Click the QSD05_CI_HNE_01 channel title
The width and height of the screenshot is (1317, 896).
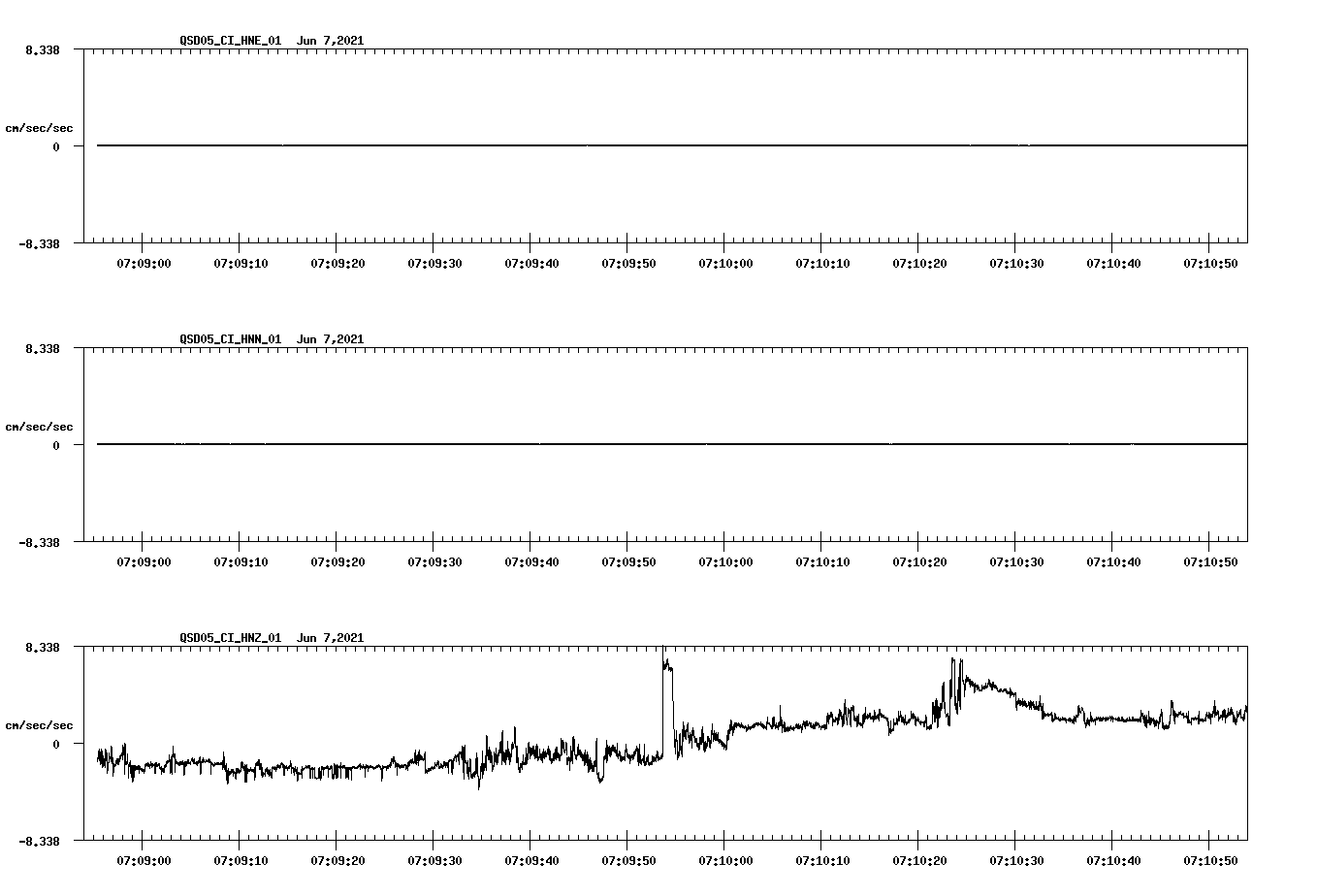tap(231, 41)
